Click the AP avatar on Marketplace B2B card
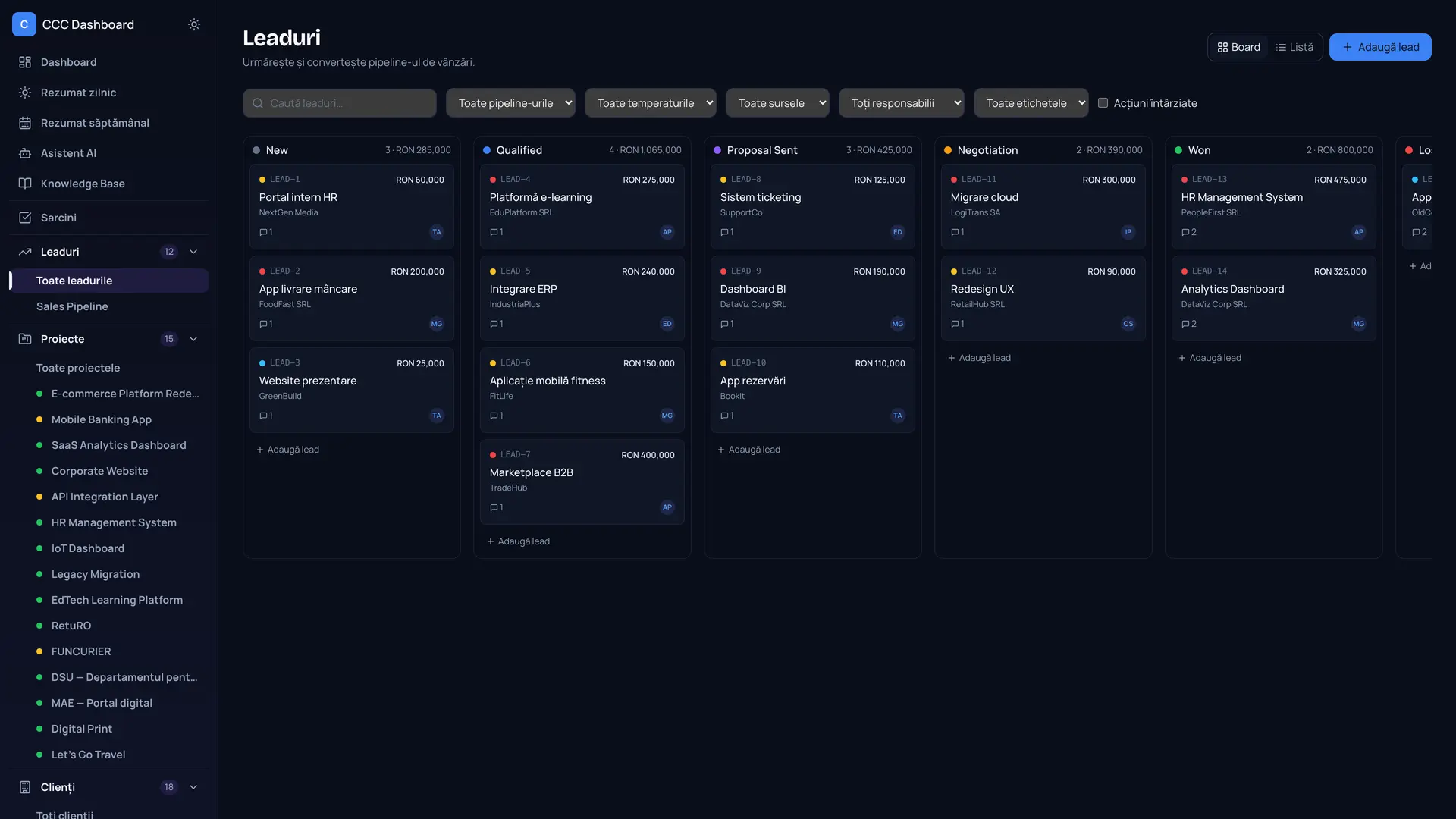 pyautogui.click(x=667, y=507)
